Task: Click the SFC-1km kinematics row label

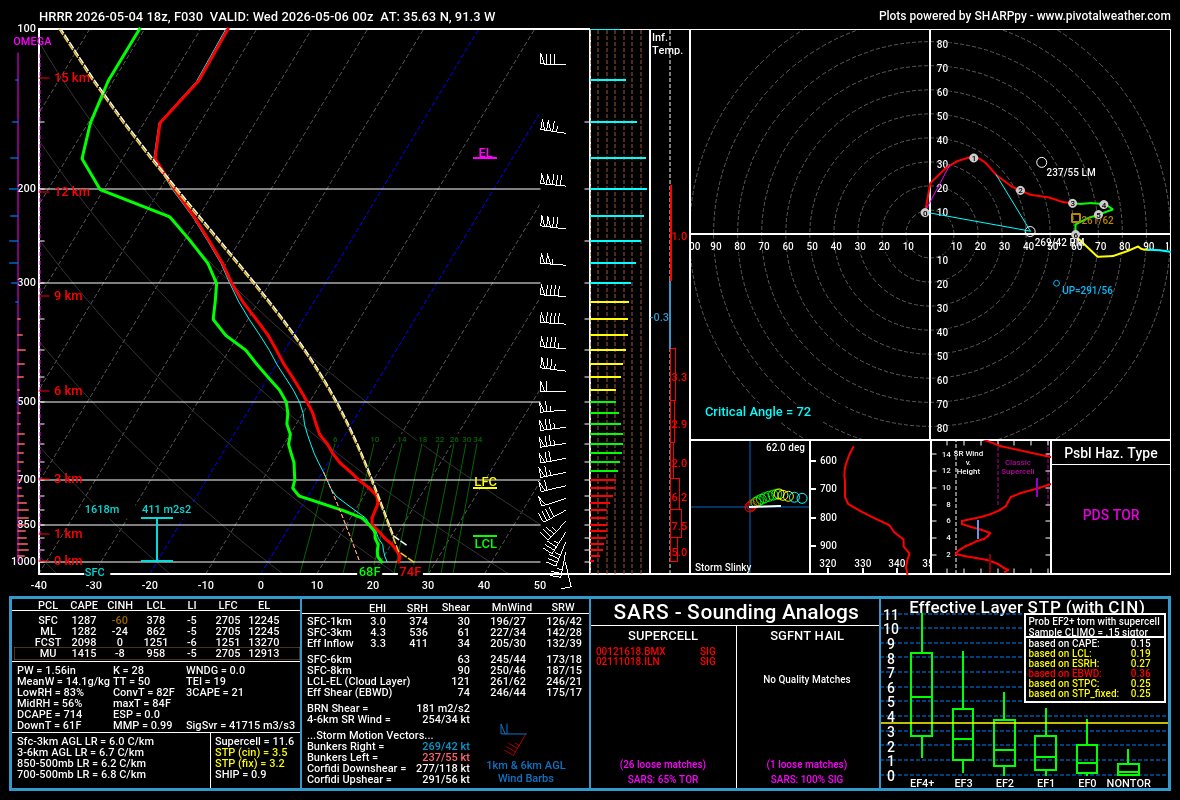Action: [329, 622]
